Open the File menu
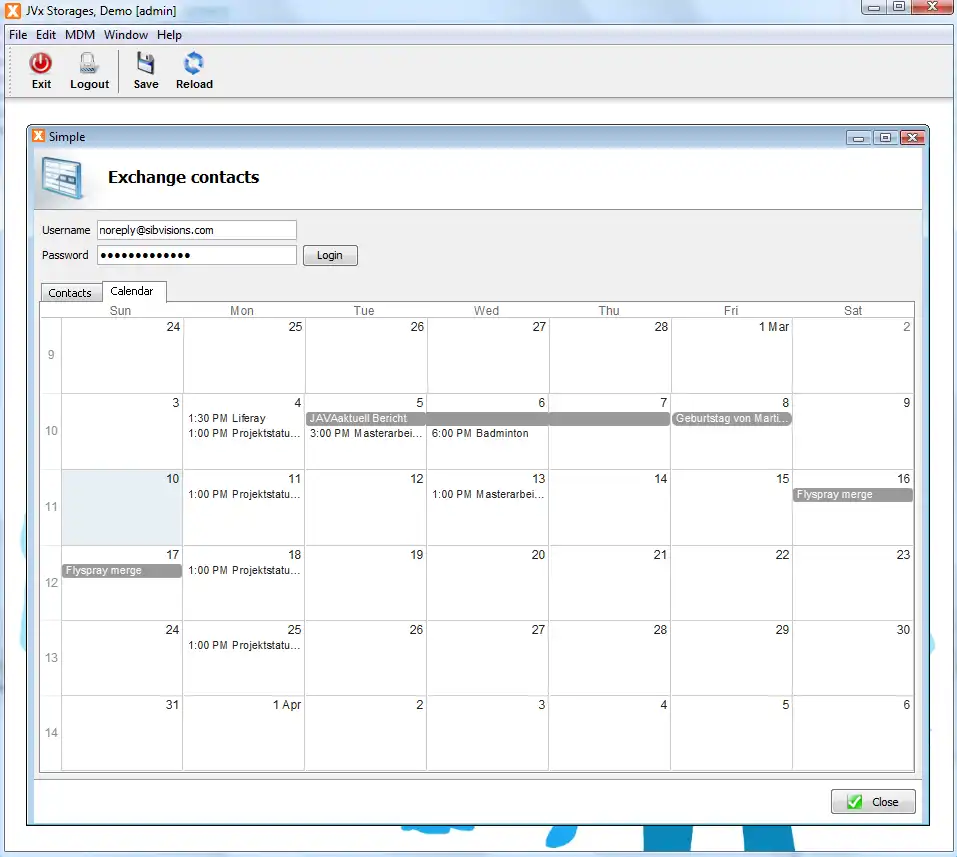The height and width of the screenshot is (857, 957). pyautogui.click(x=18, y=35)
